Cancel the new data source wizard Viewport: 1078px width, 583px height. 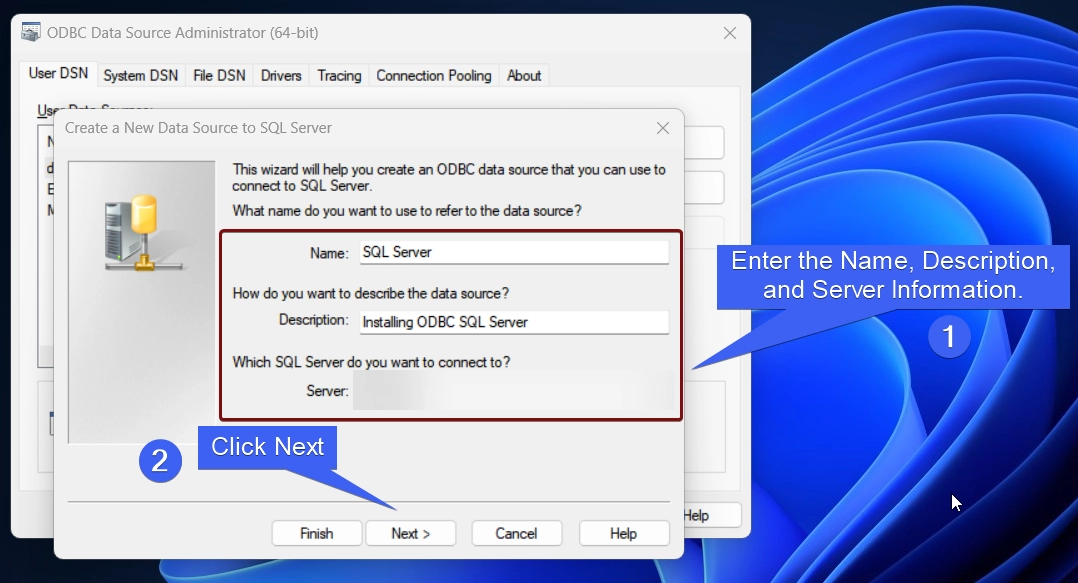(x=516, y=534)
